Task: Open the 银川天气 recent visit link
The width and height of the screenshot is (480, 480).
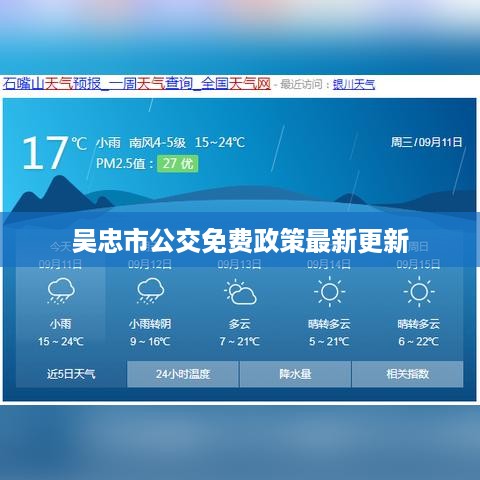Action: coord(354,84)
